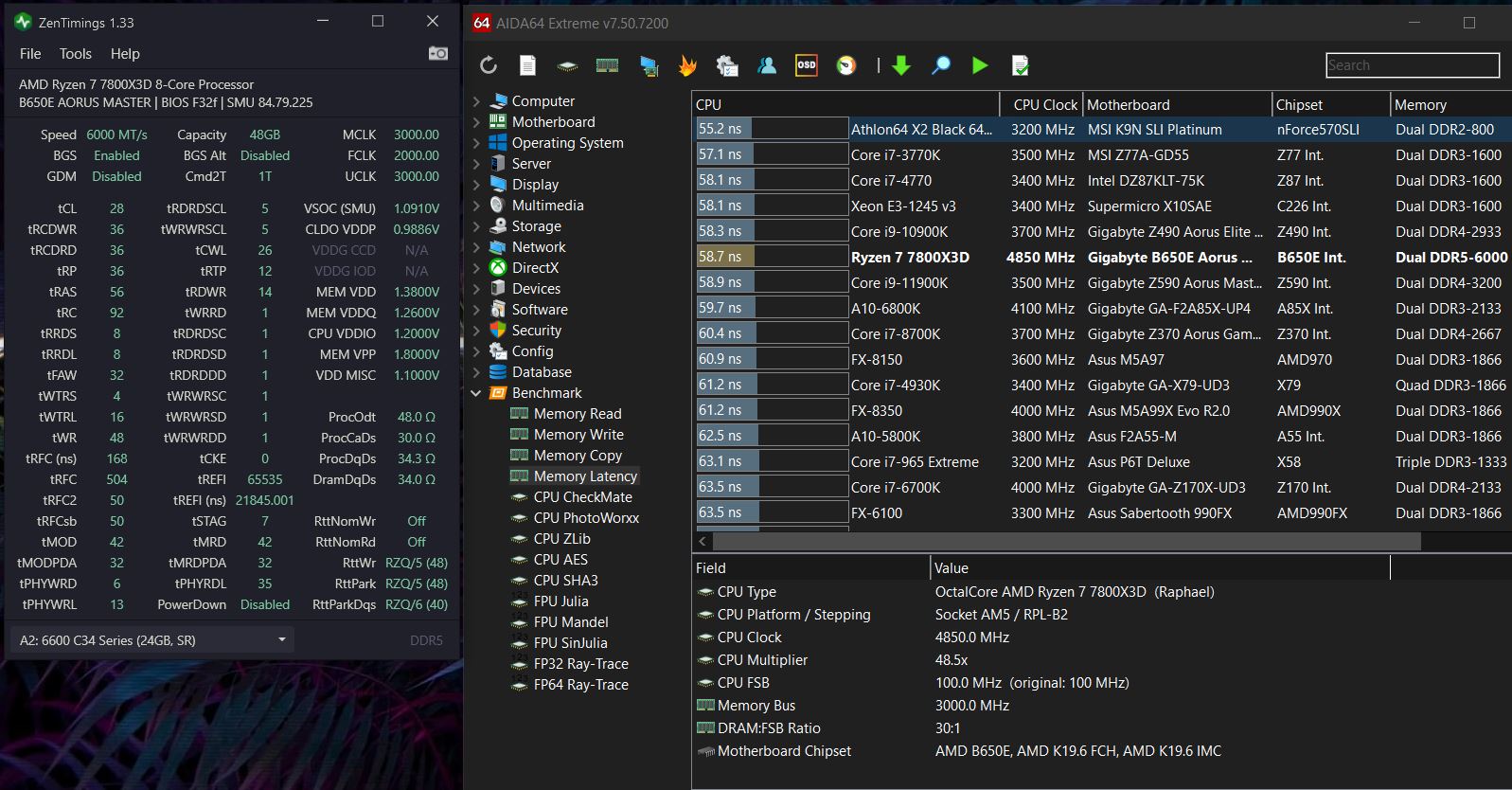Click the left scroll arrow of results table
This screenshot has height=790, width=1512.
(703, 542)
